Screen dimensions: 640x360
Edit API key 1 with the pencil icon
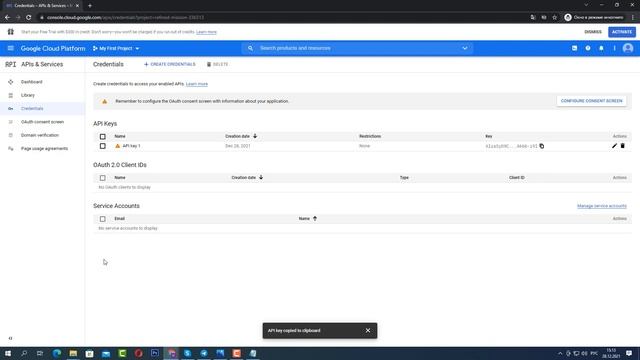pyautogui.click(x=614, y=146)
